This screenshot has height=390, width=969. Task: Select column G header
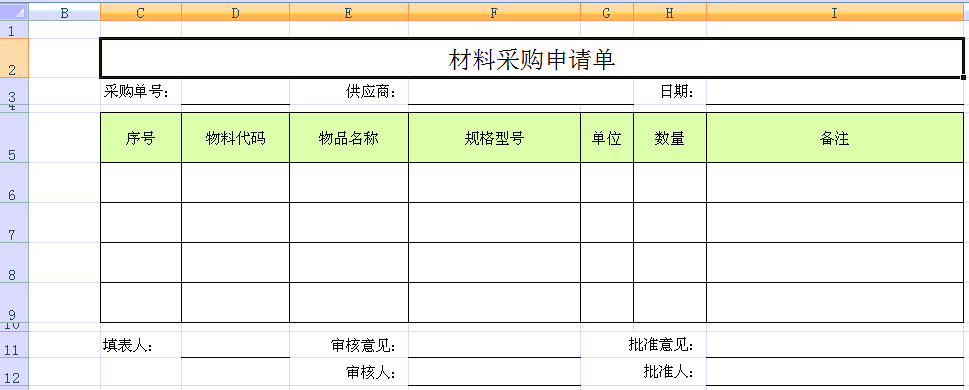[606, 12]
